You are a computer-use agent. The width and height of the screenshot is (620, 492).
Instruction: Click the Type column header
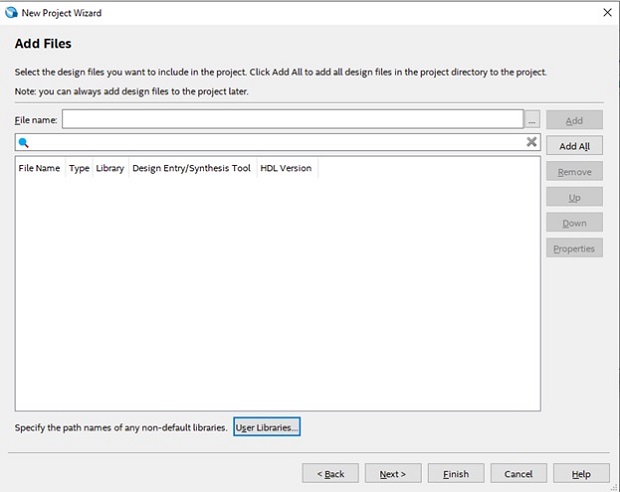point(79,168)
